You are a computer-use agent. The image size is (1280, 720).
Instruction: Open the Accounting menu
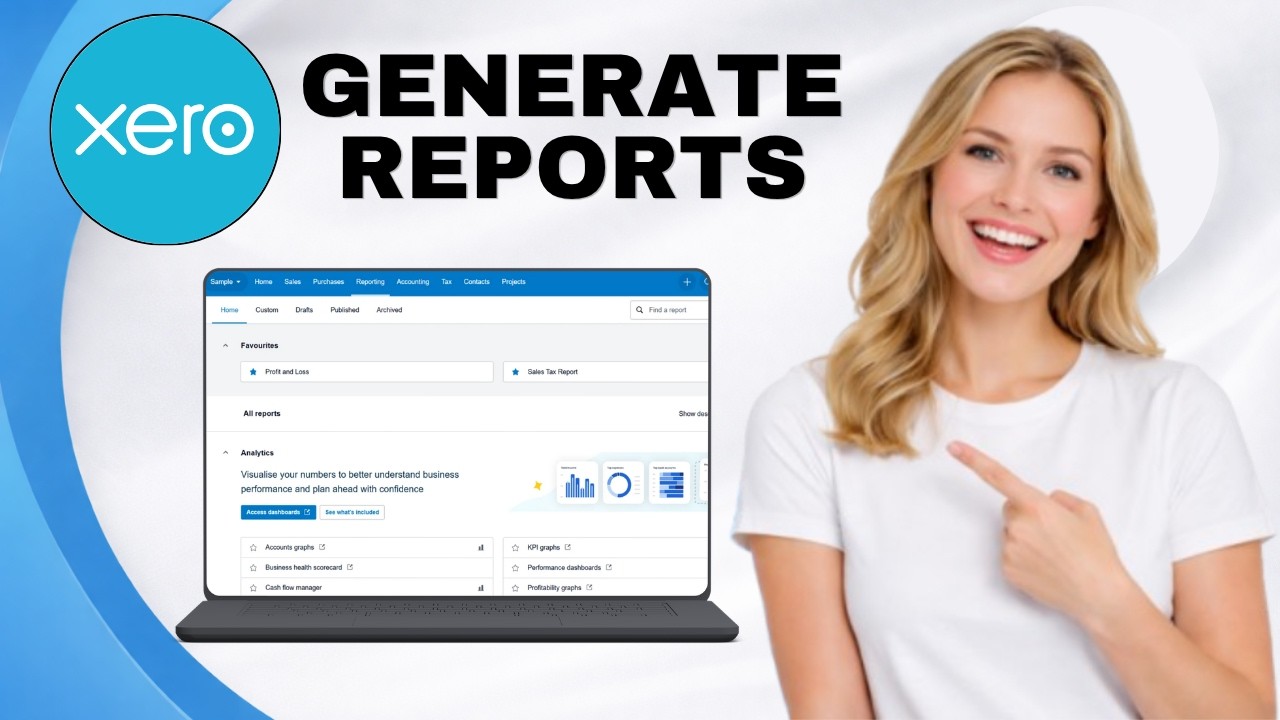tap(413, 282)
